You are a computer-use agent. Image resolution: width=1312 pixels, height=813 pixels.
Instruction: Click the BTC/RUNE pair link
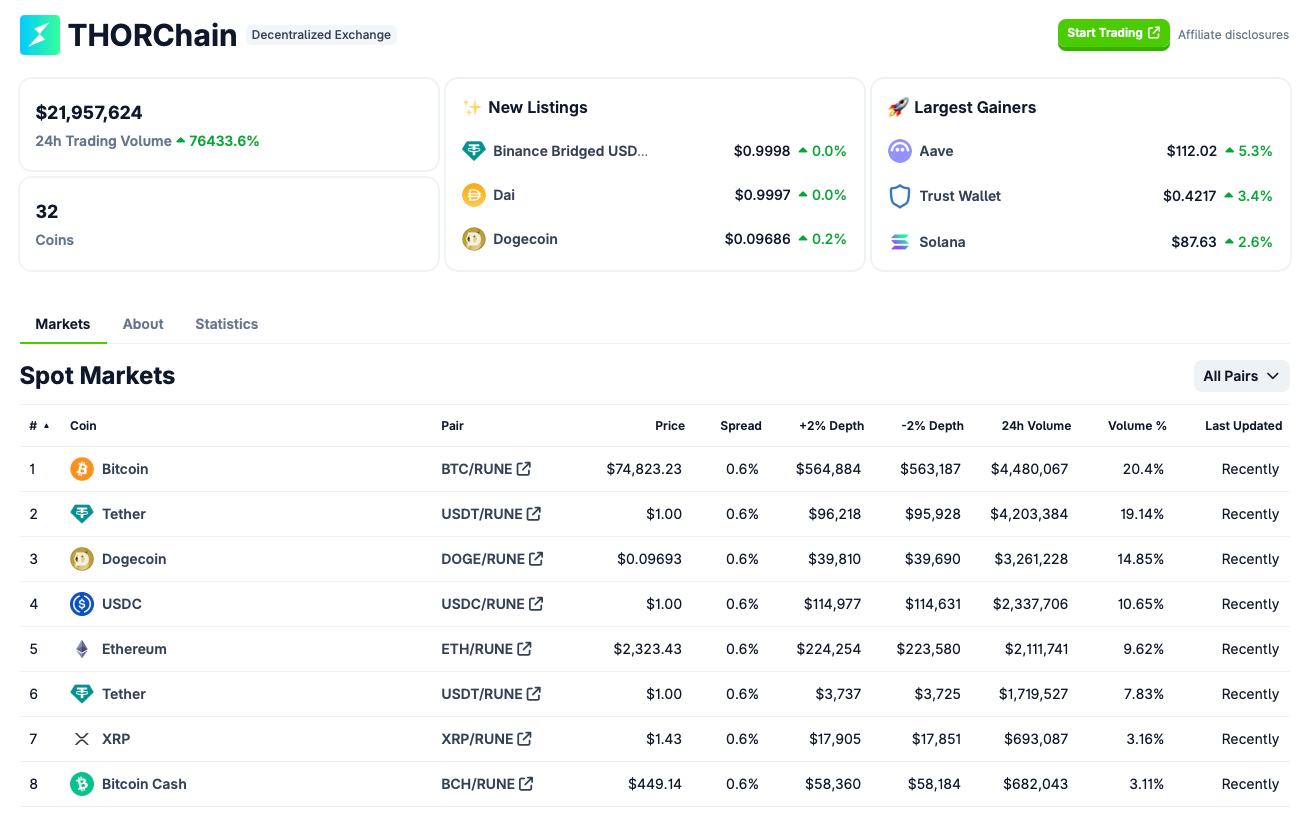coord(477,469)
